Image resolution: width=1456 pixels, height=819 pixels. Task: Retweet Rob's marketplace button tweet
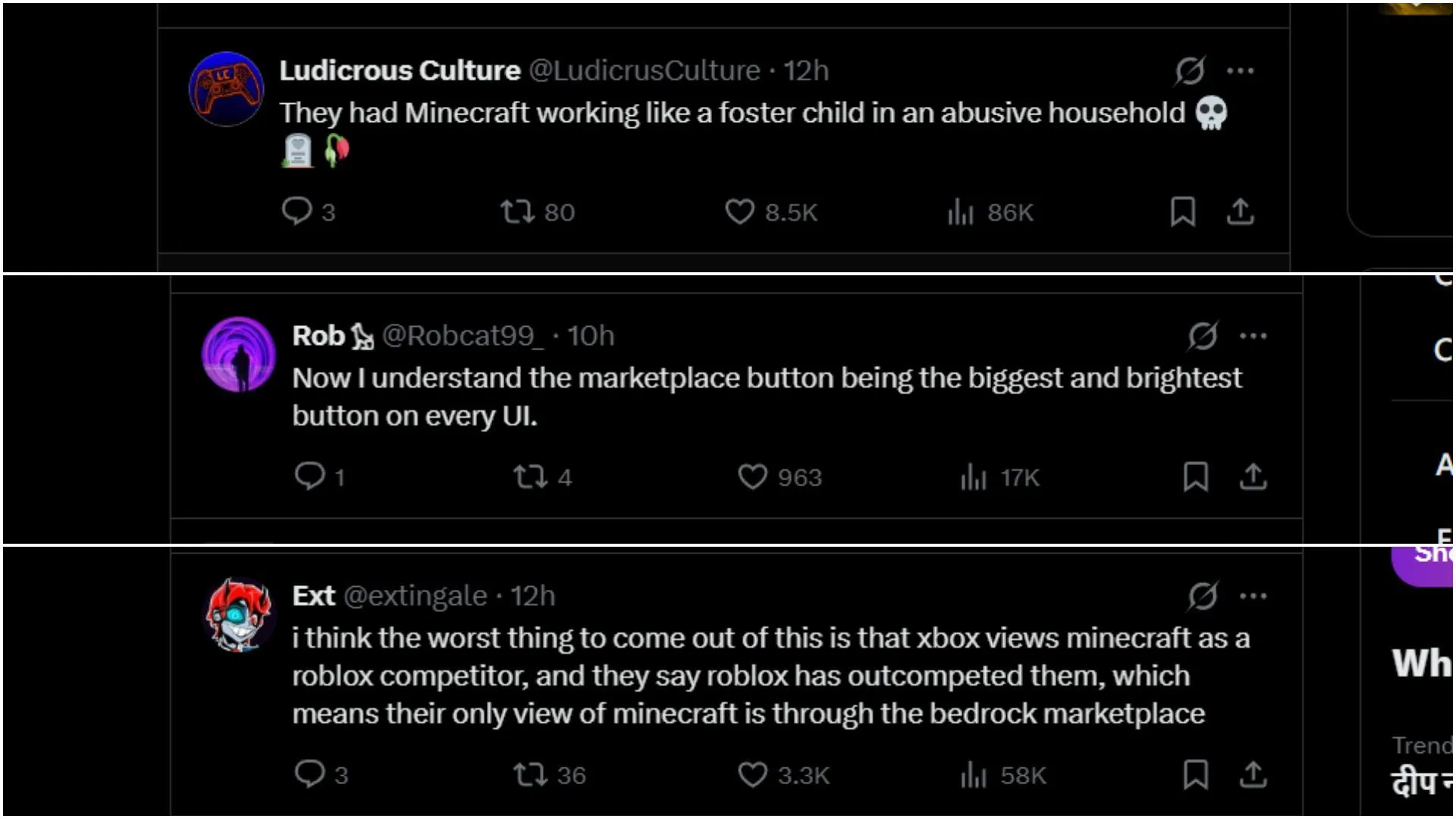click(543, 477)
